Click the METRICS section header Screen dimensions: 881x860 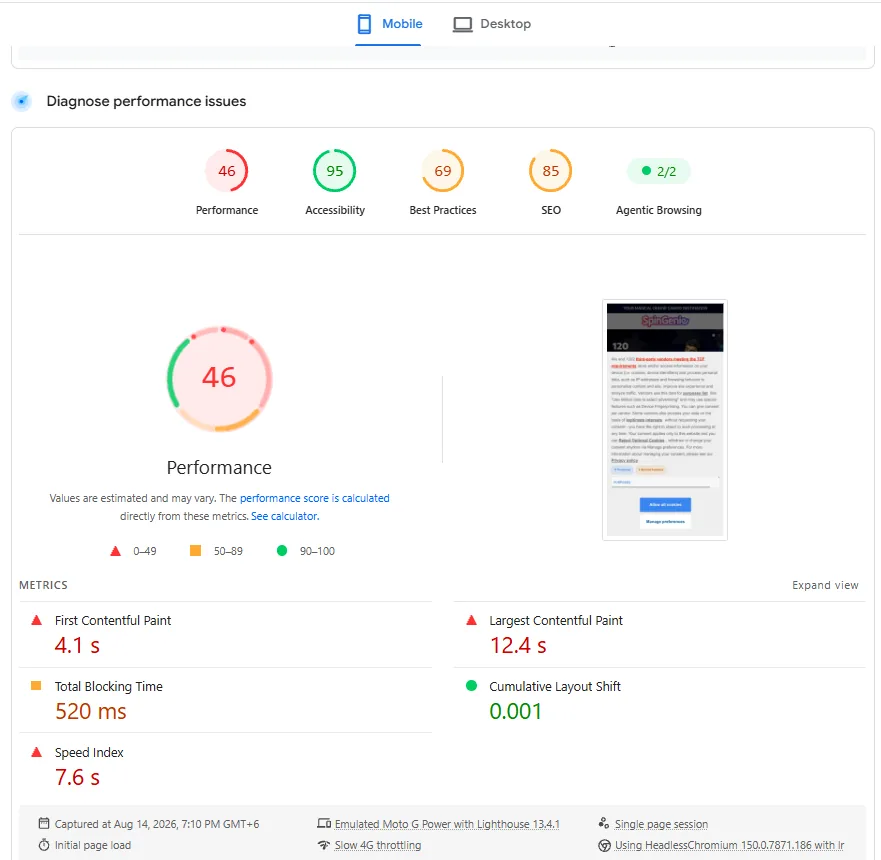click(43, 585)
